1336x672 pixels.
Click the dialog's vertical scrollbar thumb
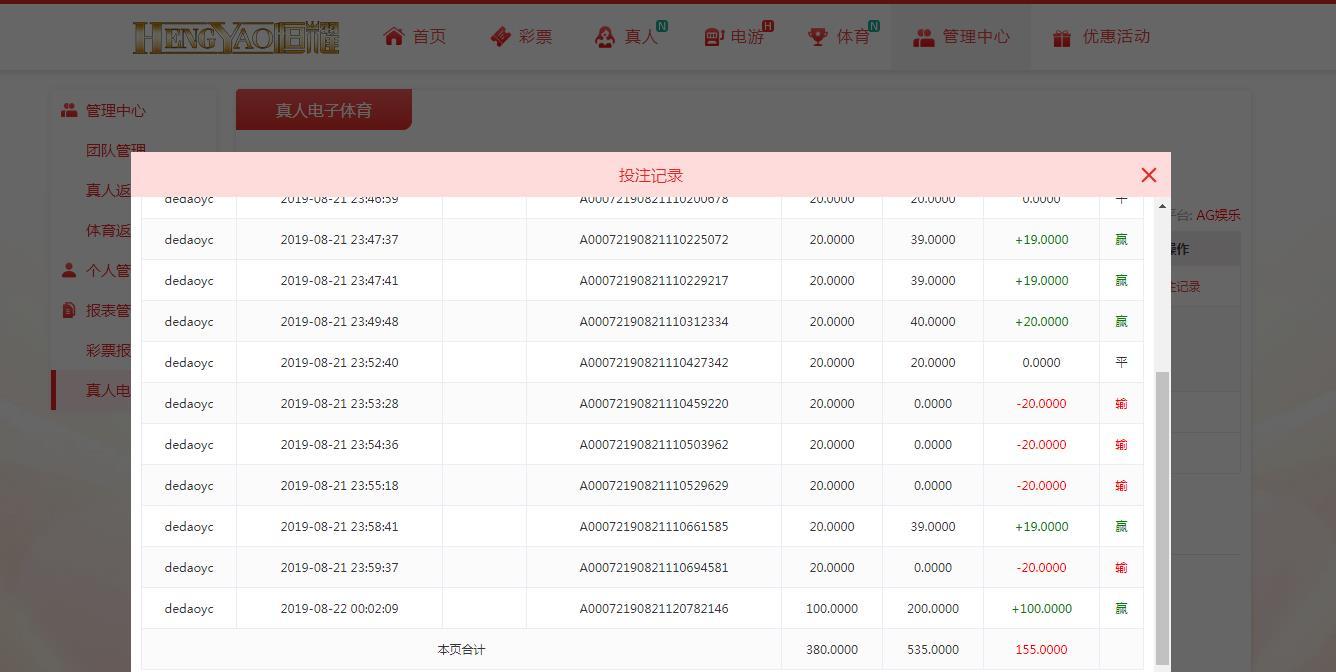pos(1162,518)
